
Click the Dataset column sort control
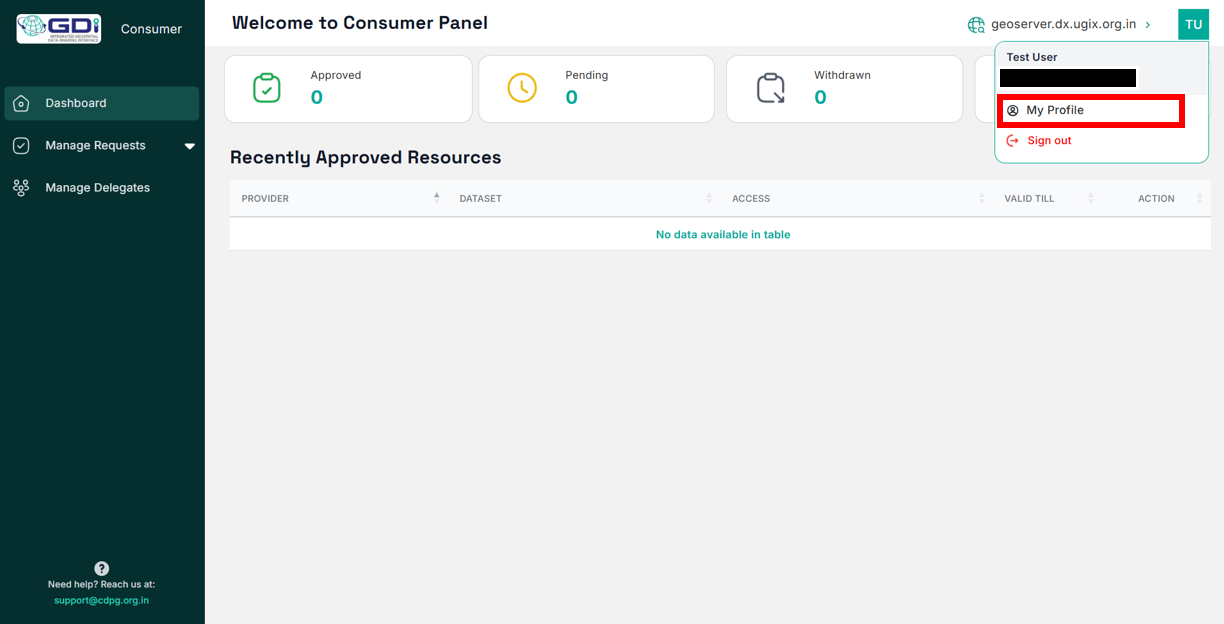[x=710, y=198]
